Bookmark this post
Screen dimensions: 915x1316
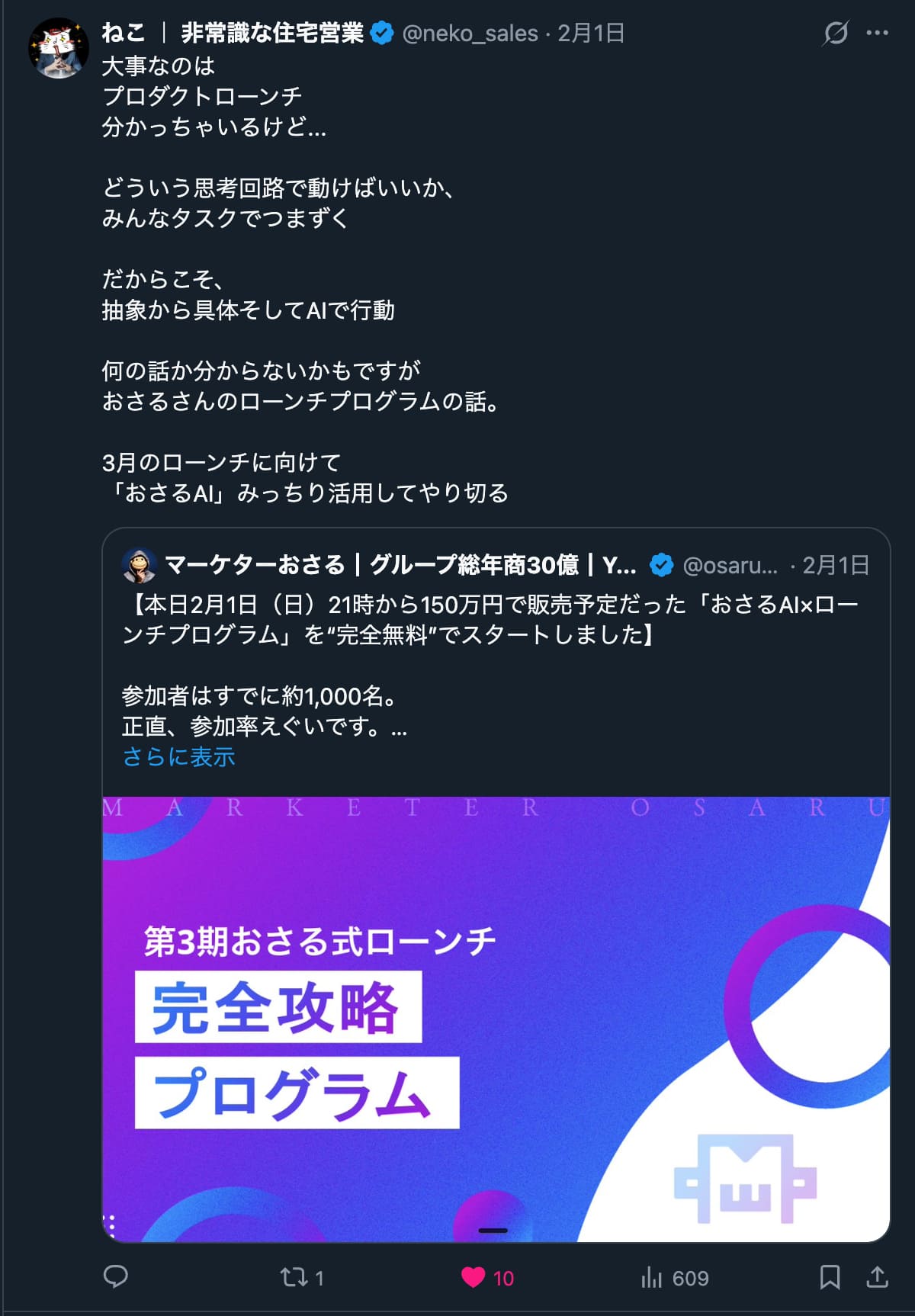[830, 1277]
